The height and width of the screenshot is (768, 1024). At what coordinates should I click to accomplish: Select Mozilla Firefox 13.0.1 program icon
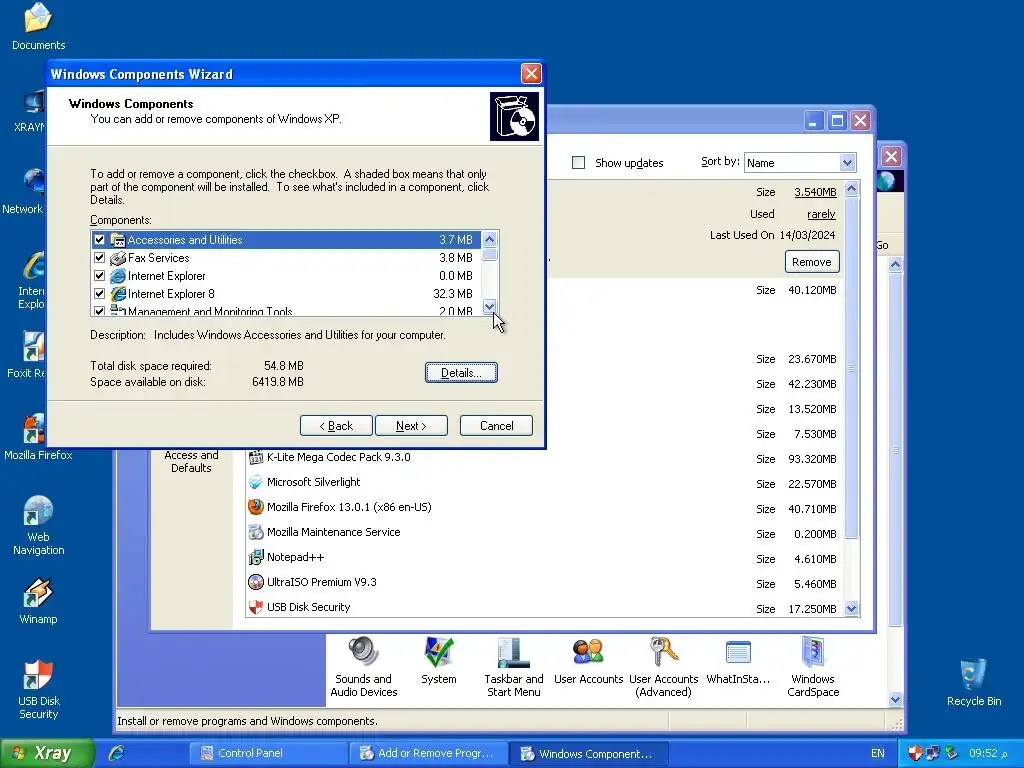coord(256,507)
